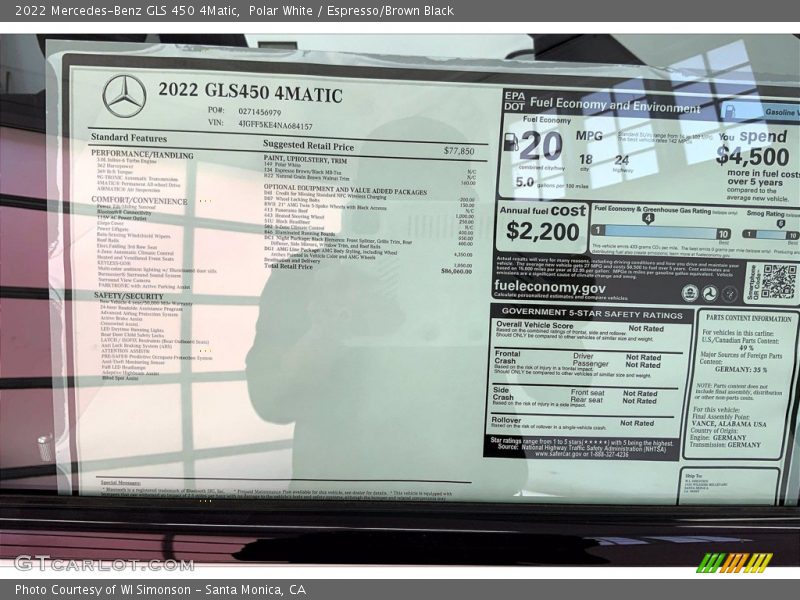Click the first round agency seal by fueleconomy.gov
This screenshot has height=600, width=800.
click(690, 293)
